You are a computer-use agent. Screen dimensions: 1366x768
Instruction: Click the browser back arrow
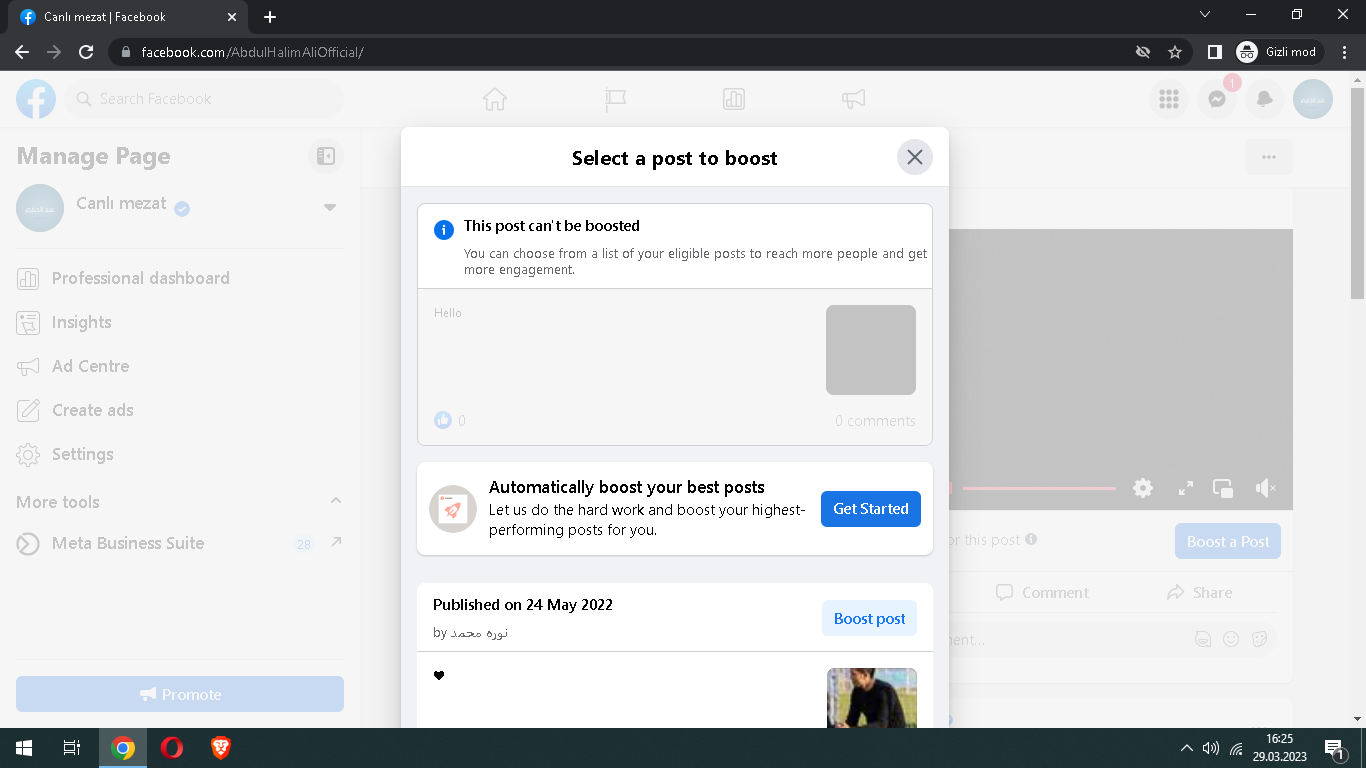[22, 52]
